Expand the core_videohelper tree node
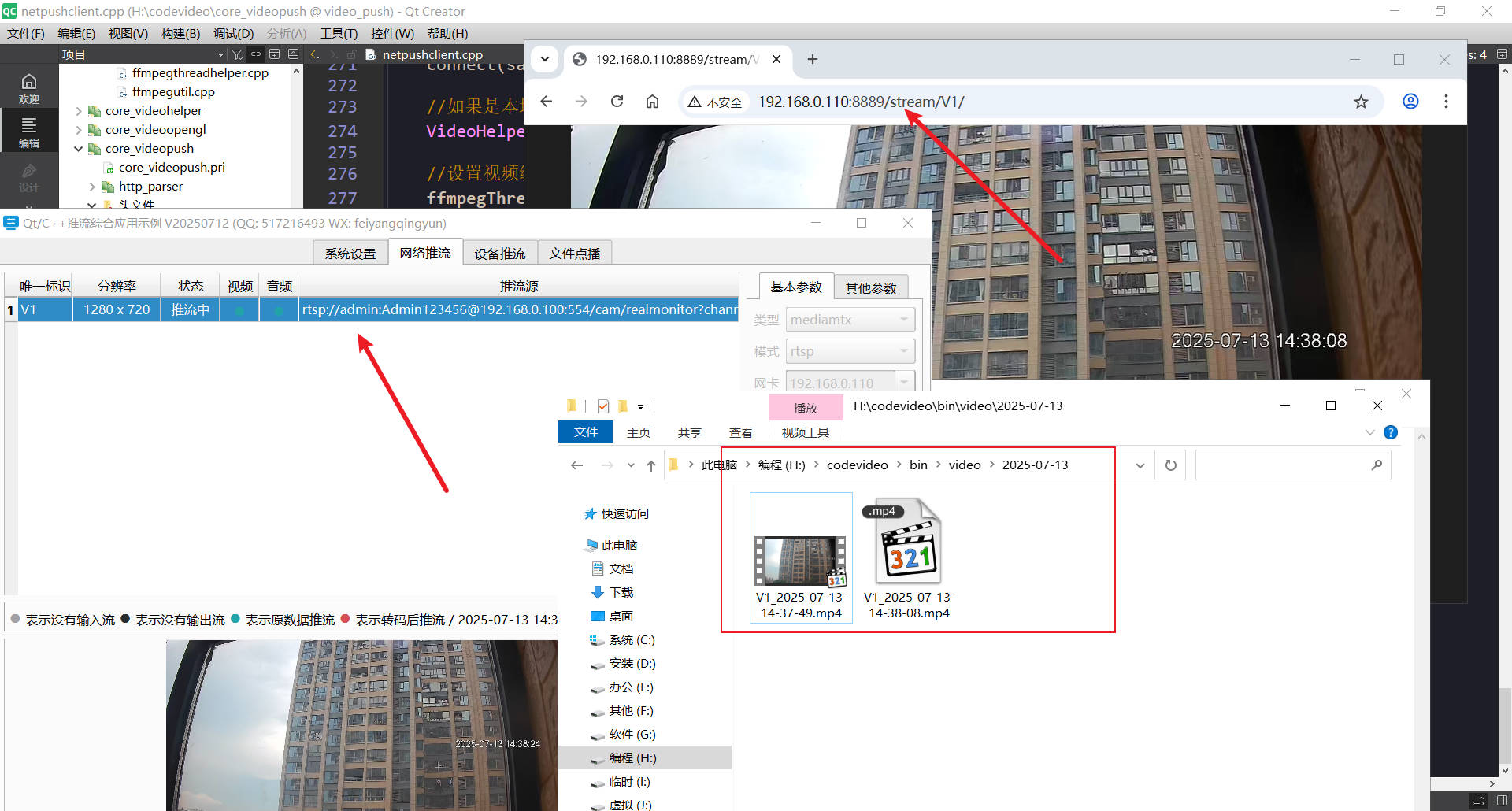This screenshot has width=1512, height=811. [78, 110]
